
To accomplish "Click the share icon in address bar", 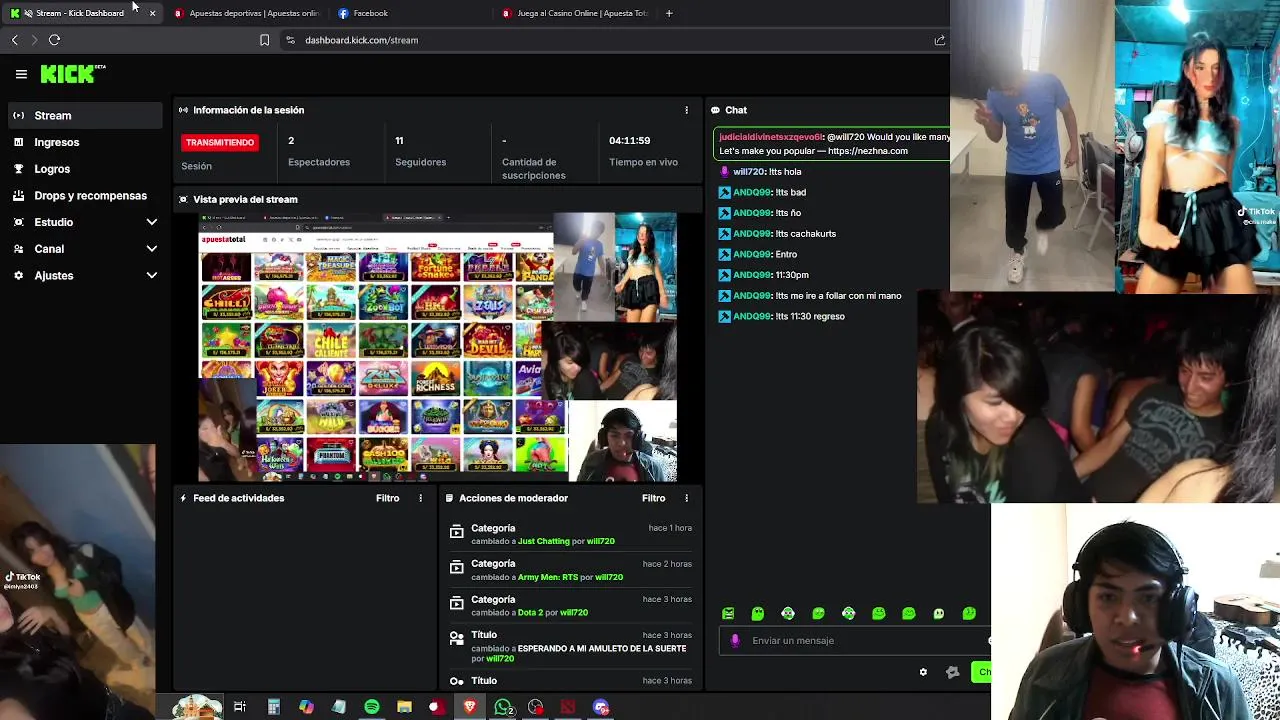I will click(939, 40).
